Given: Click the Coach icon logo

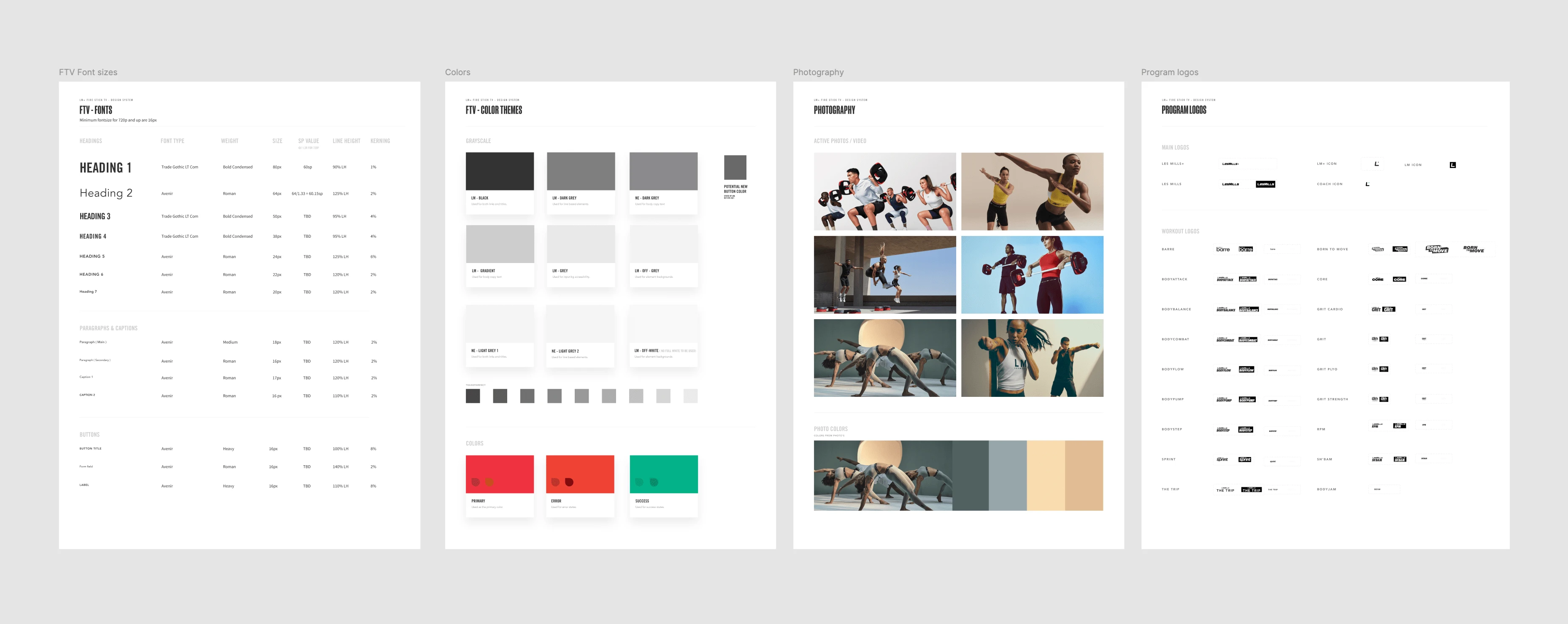Looking at the screenshot, I should [1367, 184].
